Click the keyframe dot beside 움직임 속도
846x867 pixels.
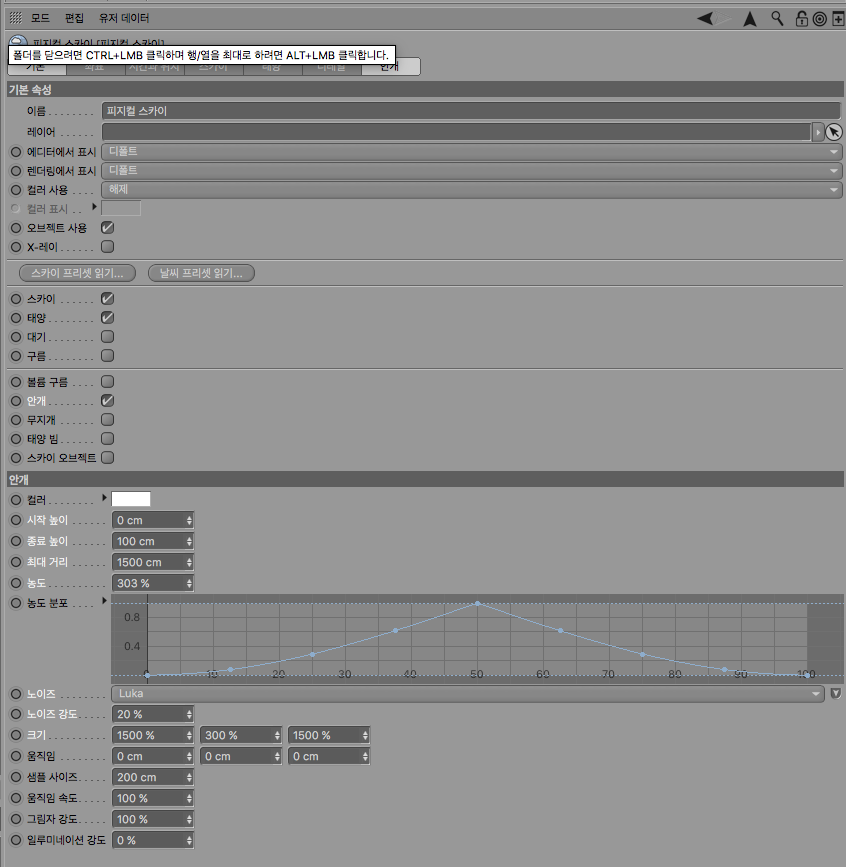16,798
